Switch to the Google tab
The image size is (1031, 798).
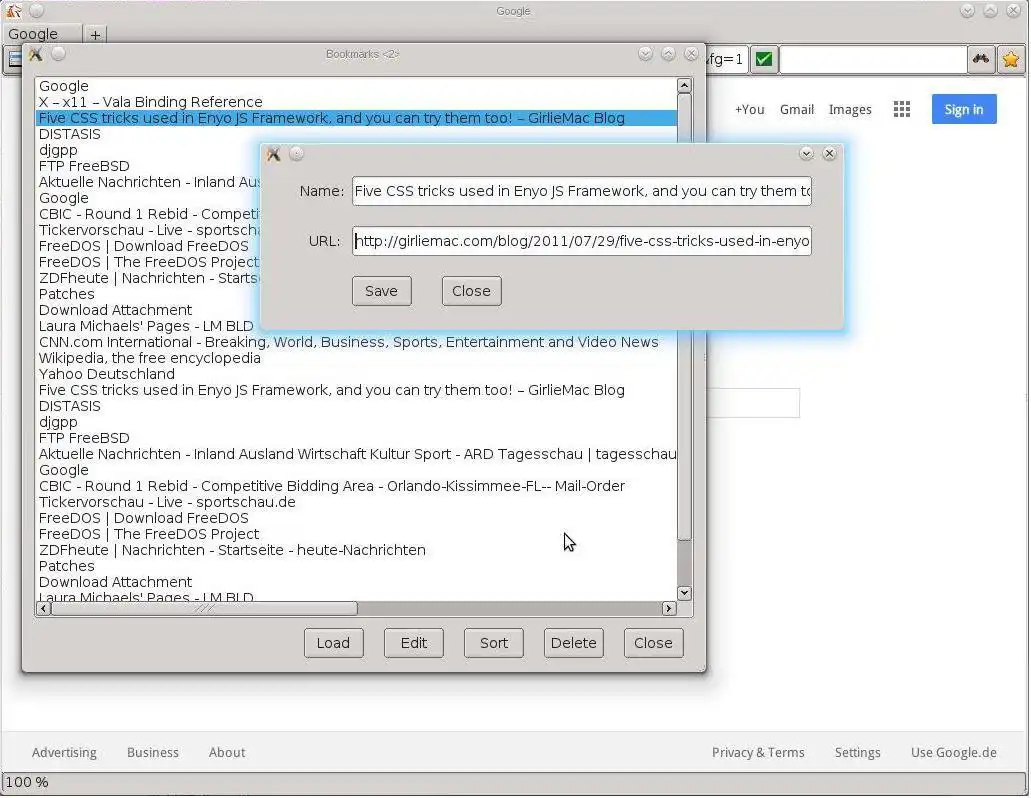point(42,34)
